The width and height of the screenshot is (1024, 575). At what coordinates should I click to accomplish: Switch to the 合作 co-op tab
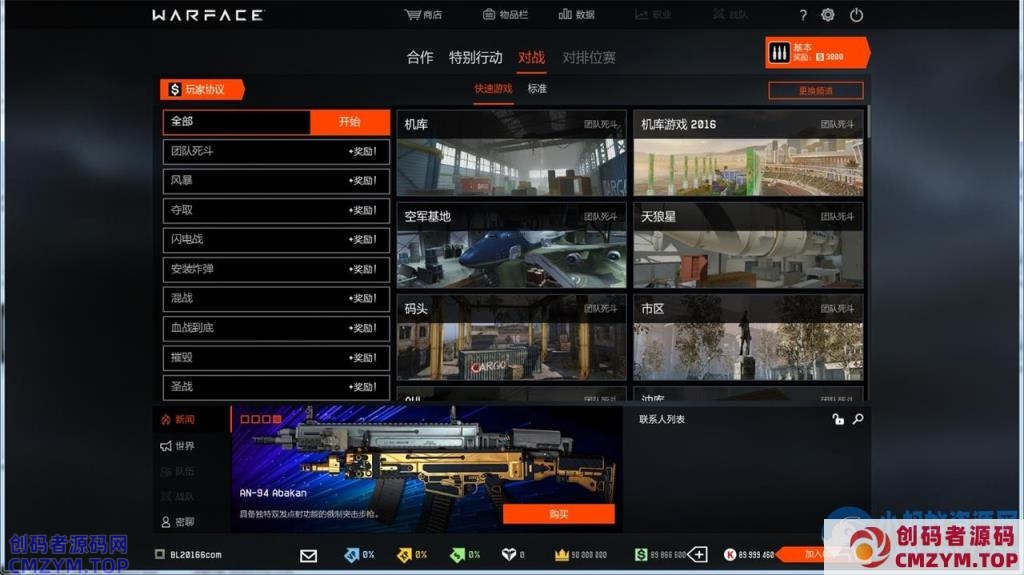(420, 57)
